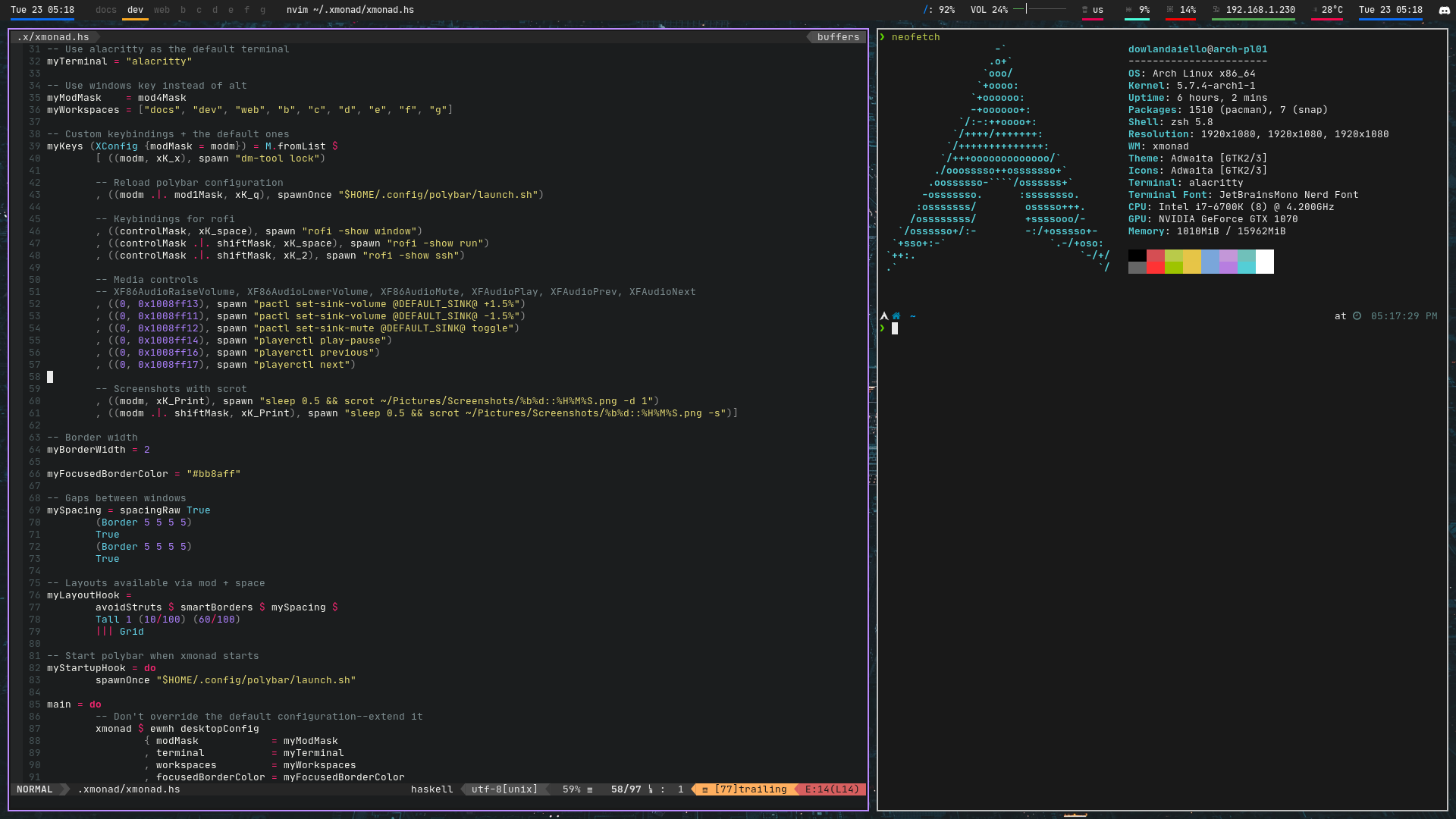Switch to the docs workspace
Viewport: 1456px width, 819px height.
(106, 10)
